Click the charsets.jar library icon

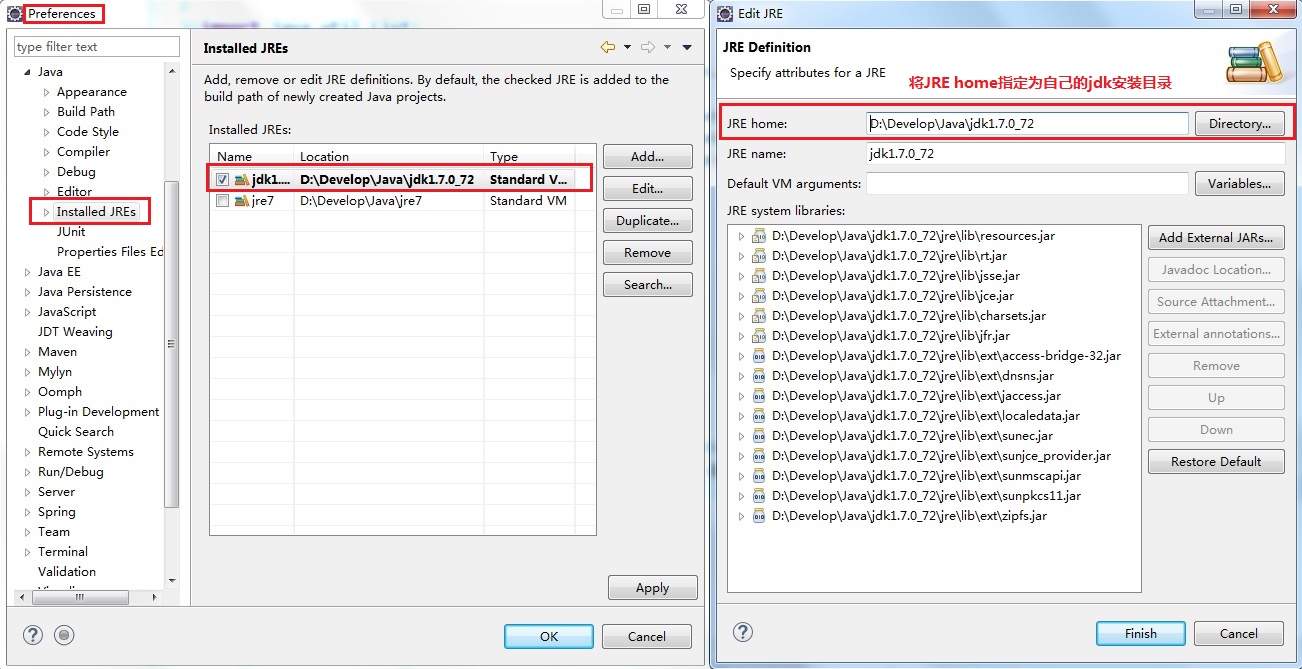coord(759,316)
